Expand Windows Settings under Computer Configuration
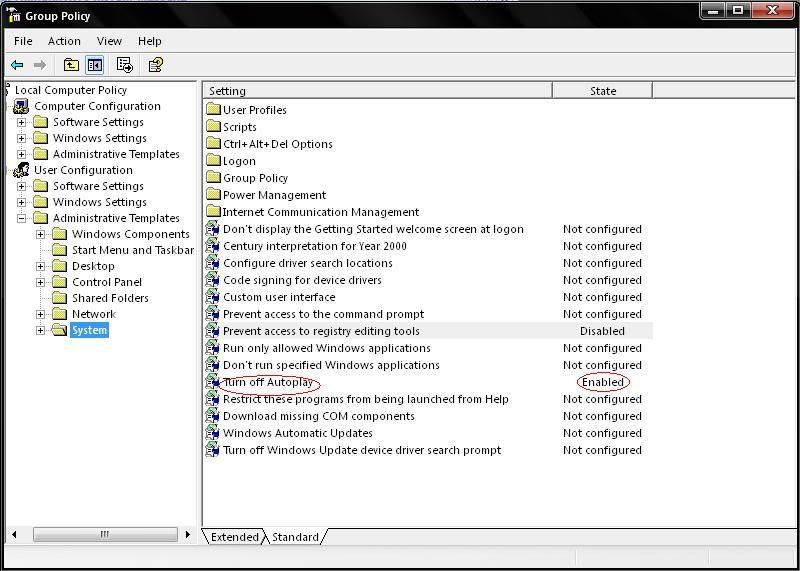The width and height of the screenshot is (800, 571). click(x=21, y=138)
